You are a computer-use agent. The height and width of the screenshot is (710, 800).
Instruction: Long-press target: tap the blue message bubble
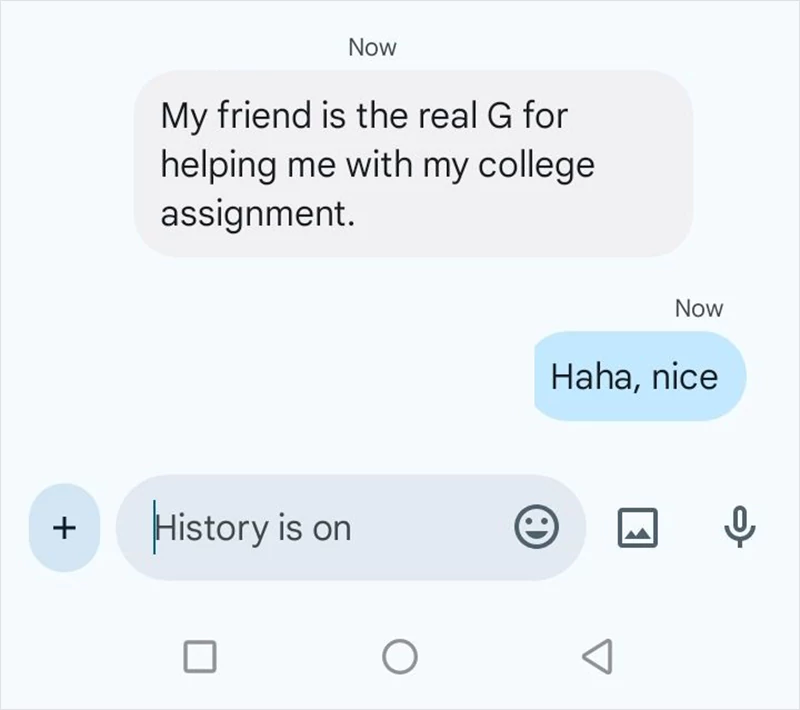point(640,376)
